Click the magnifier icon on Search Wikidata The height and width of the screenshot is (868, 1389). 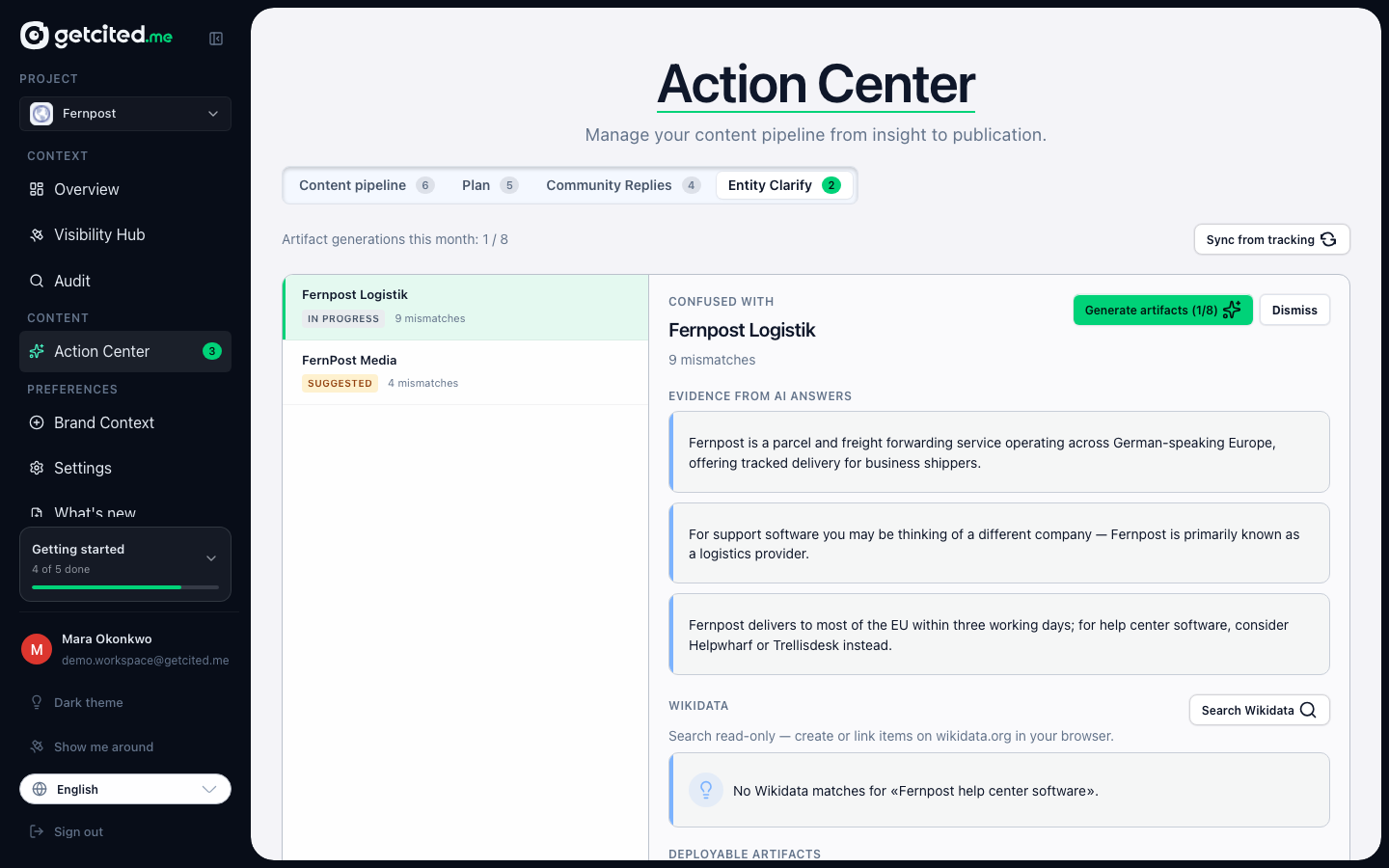tap(1308, 710)
